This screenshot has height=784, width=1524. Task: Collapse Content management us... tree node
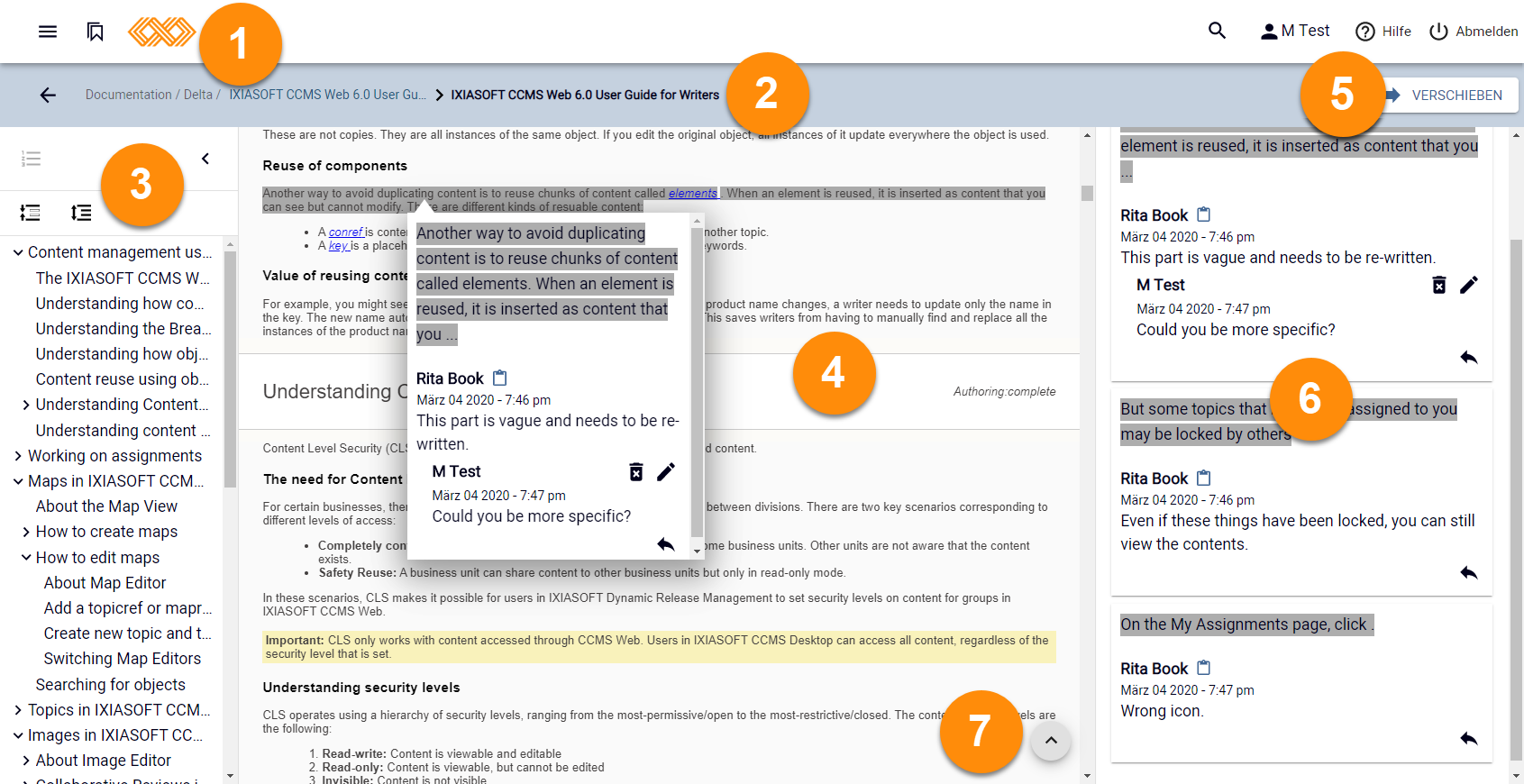point(18,252)
